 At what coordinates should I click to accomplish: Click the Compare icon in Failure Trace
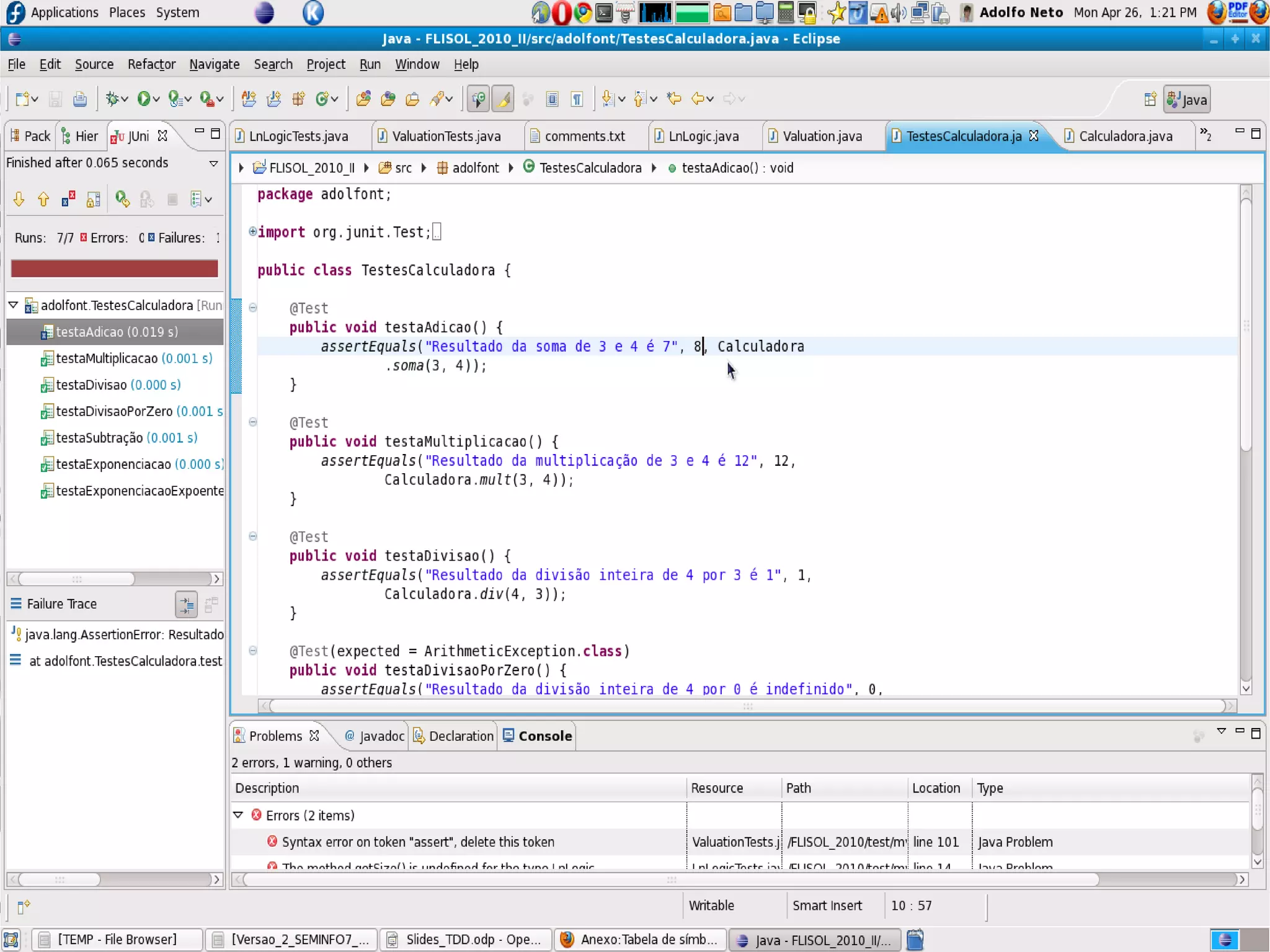tap(211, 604)
